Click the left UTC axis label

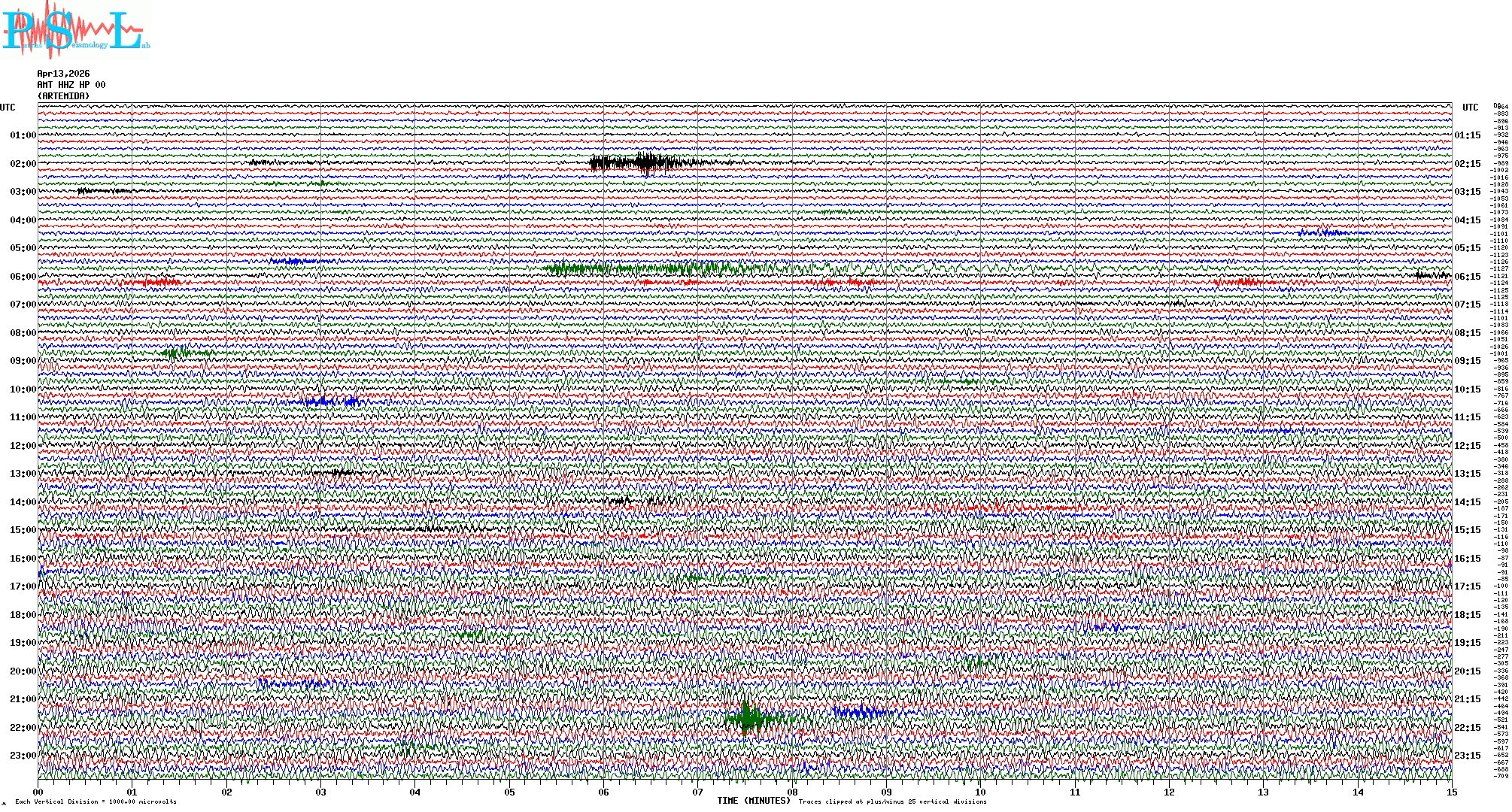8,108
